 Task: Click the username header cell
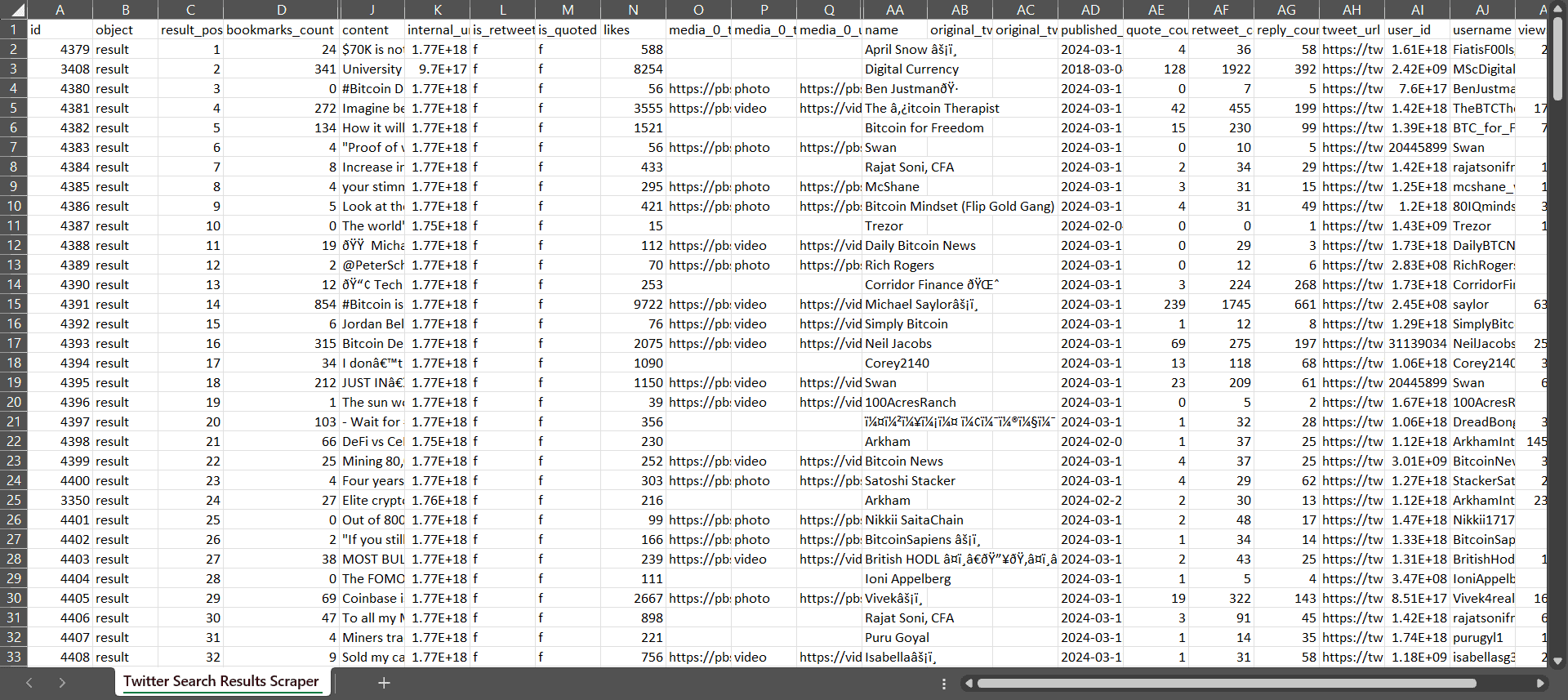1483,29
